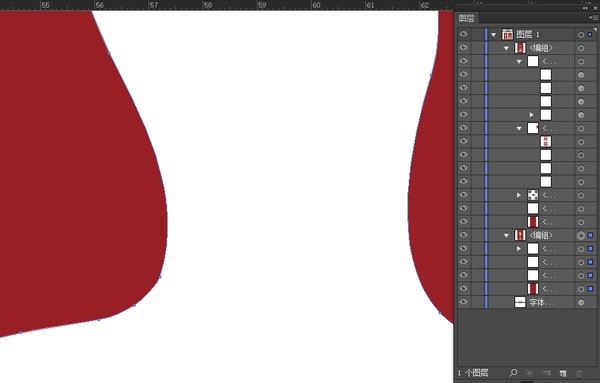Click the 〈编组〉 label of the selected group
Image resolution: width=600 pixels, height=383 pixels.
pyautogui.click(x=541, y=235)
